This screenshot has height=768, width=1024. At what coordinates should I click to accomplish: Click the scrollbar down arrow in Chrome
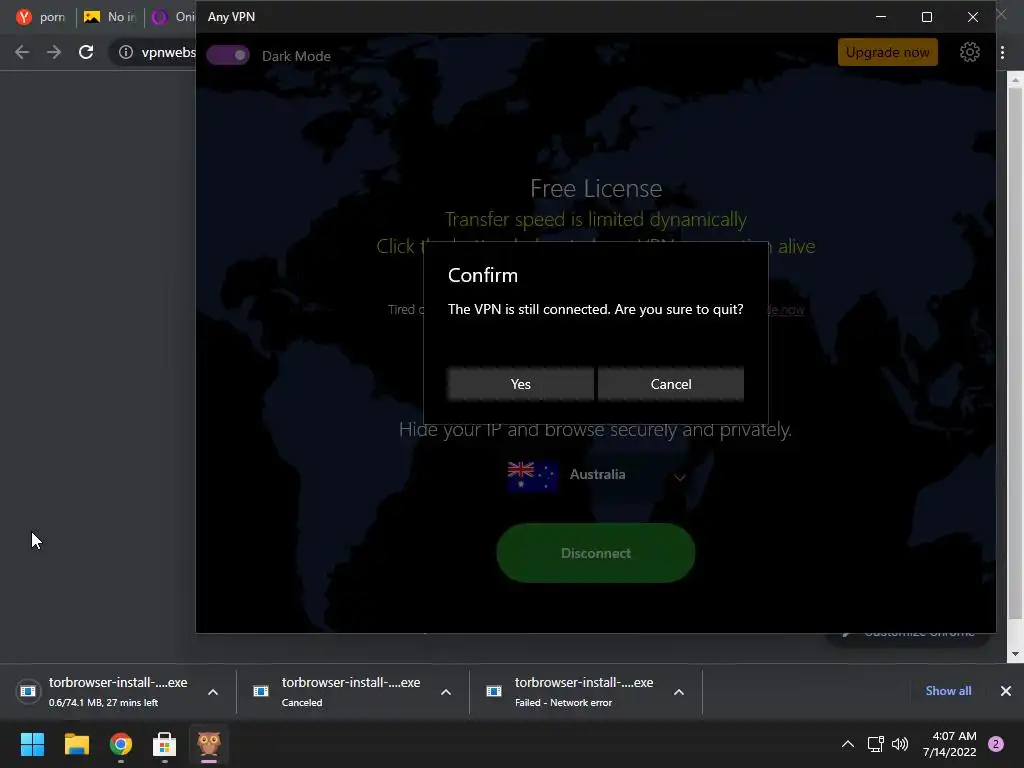pyautogui.click(x=1015, y=653)
